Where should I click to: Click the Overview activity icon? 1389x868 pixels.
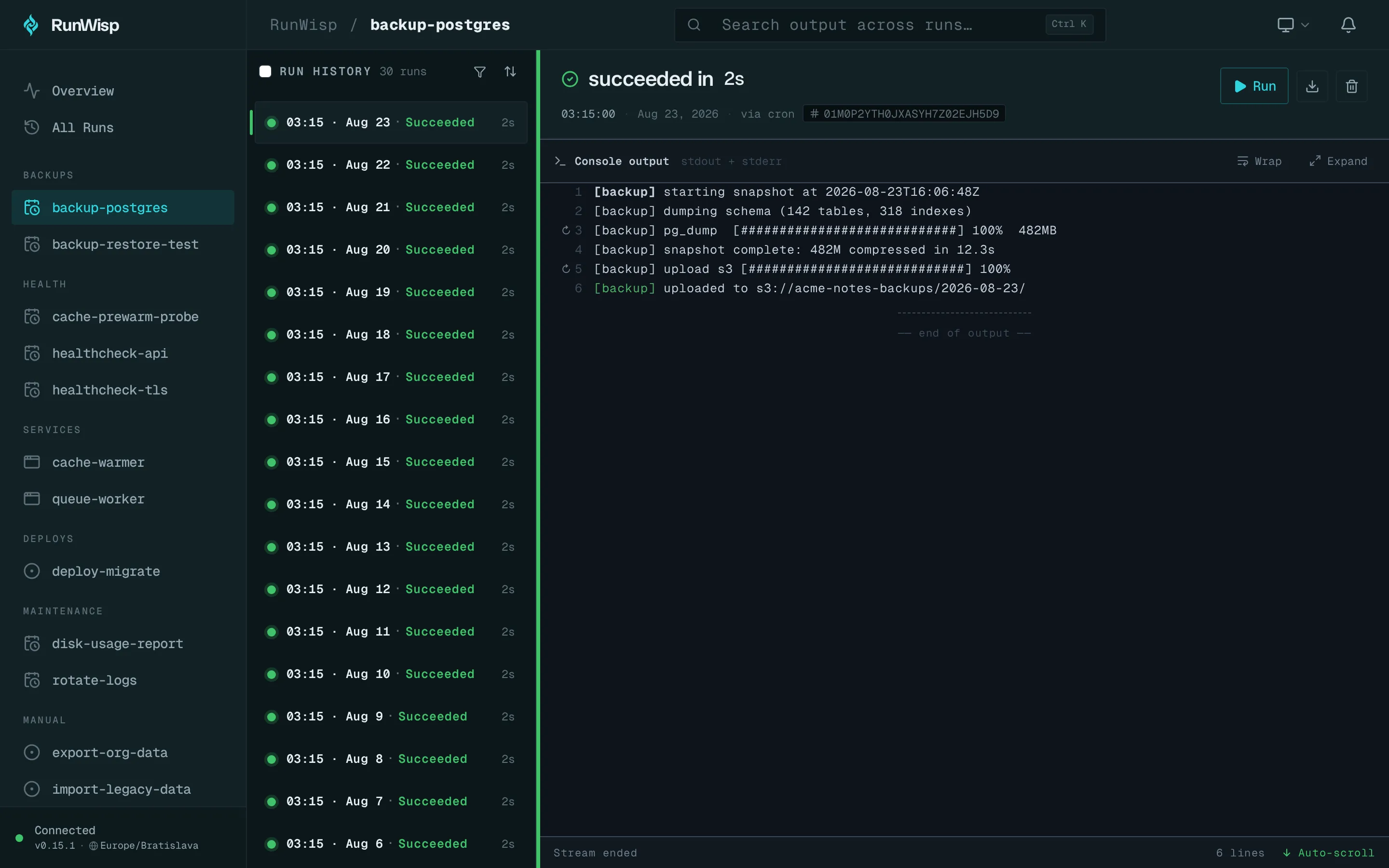[x=31, y=91]
